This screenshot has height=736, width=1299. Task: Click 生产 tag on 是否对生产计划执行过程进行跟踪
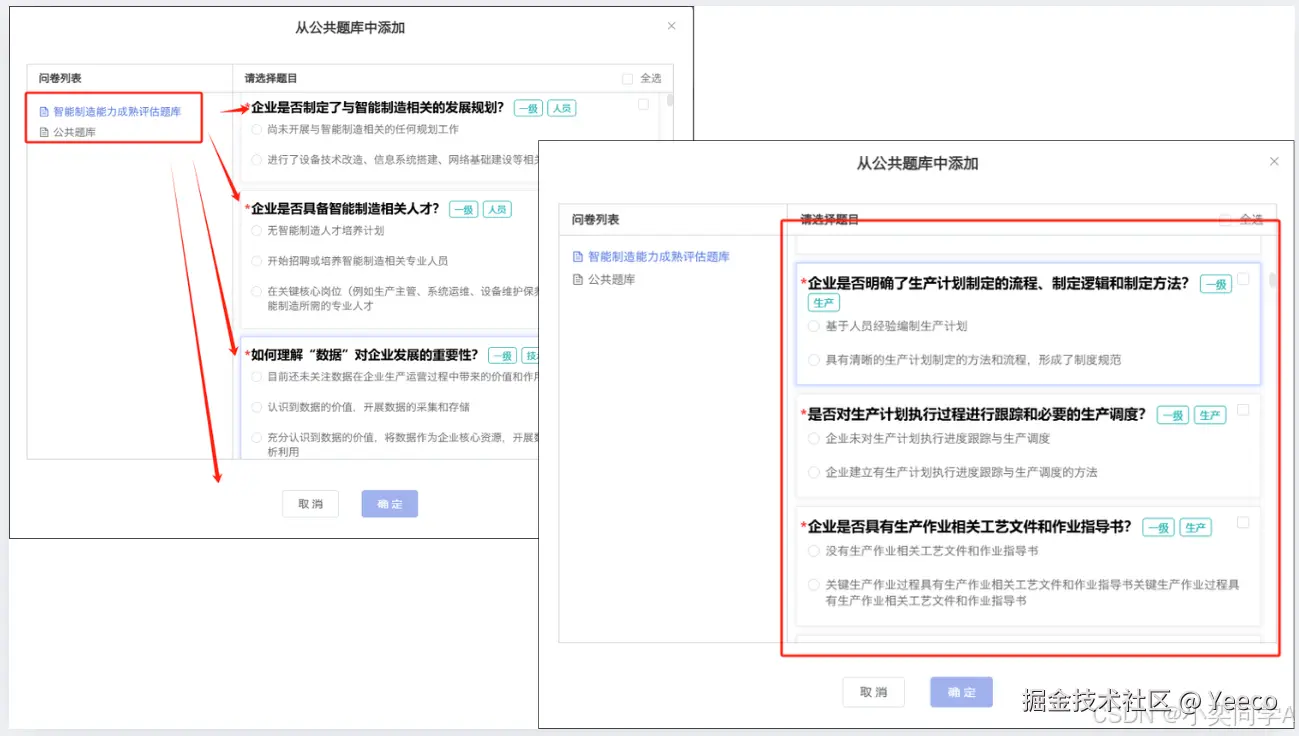[1211, 415]
